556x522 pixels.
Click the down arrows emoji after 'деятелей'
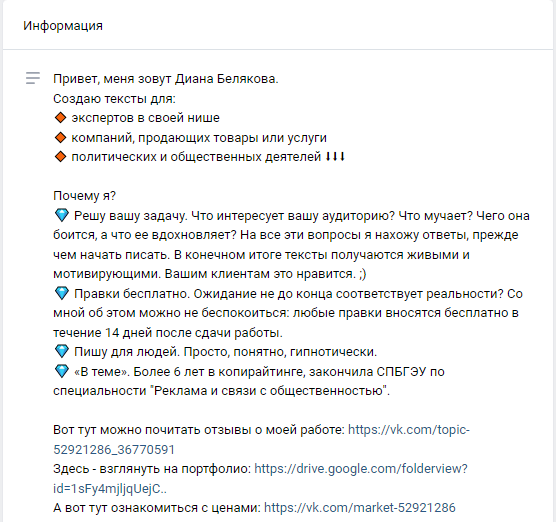click(x=335, y=156)
